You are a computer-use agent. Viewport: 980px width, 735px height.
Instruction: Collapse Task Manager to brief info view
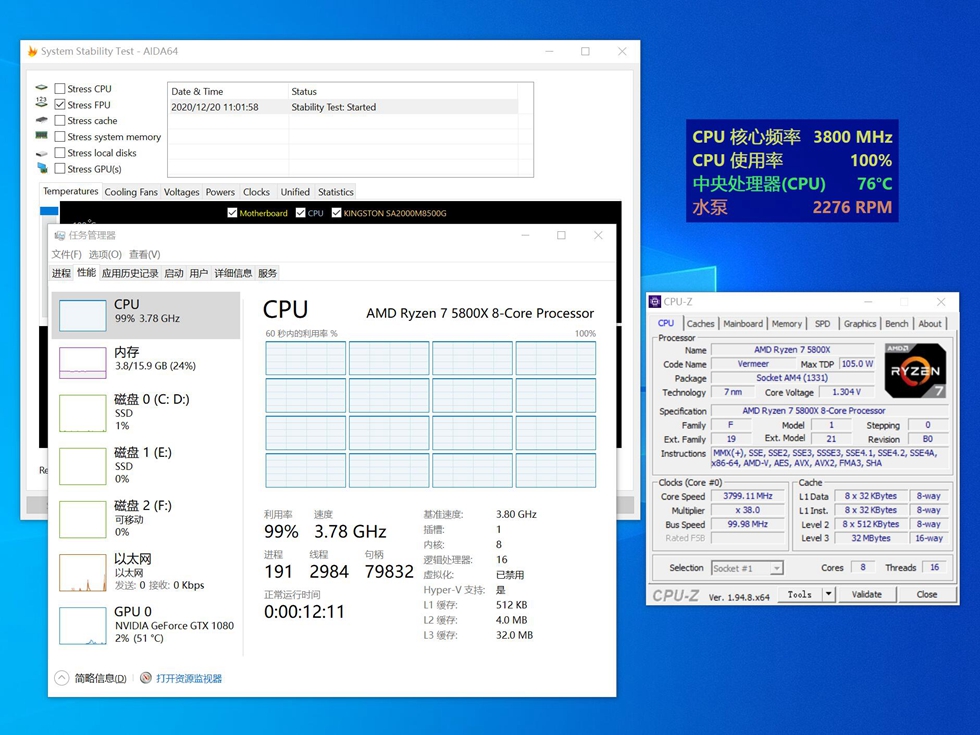coord(62,678)
